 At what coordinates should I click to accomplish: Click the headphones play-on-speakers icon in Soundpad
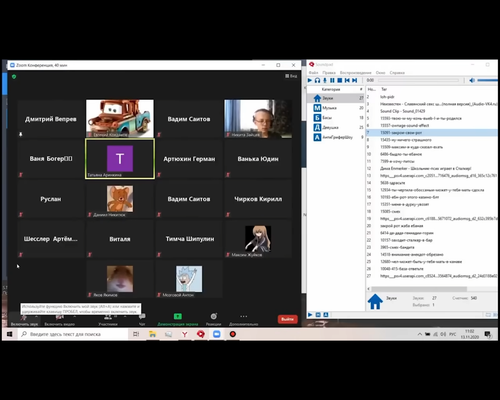coord(317,80)
